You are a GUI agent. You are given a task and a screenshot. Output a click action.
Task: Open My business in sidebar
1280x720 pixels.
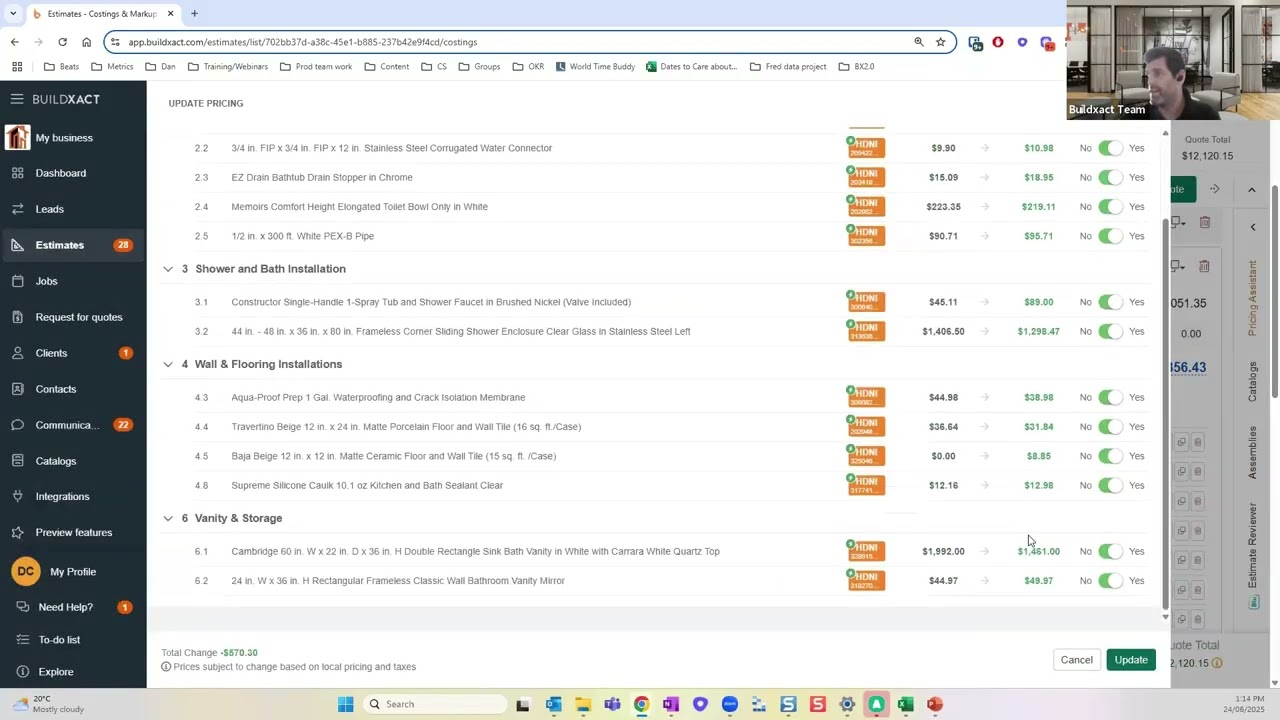[64, 138]
